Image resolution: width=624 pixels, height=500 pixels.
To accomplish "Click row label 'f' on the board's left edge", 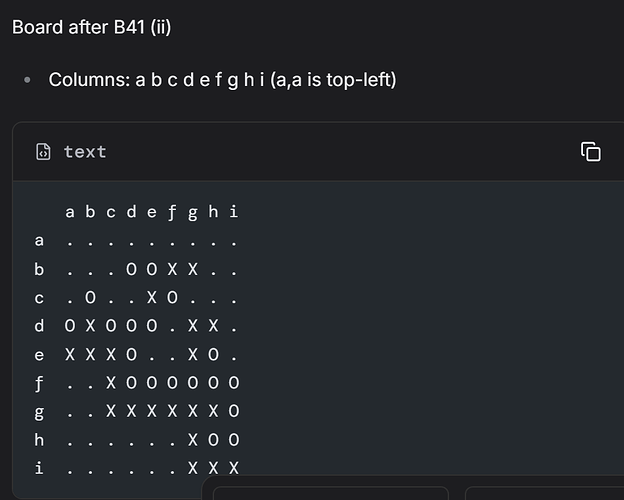I will click(40, 383).
